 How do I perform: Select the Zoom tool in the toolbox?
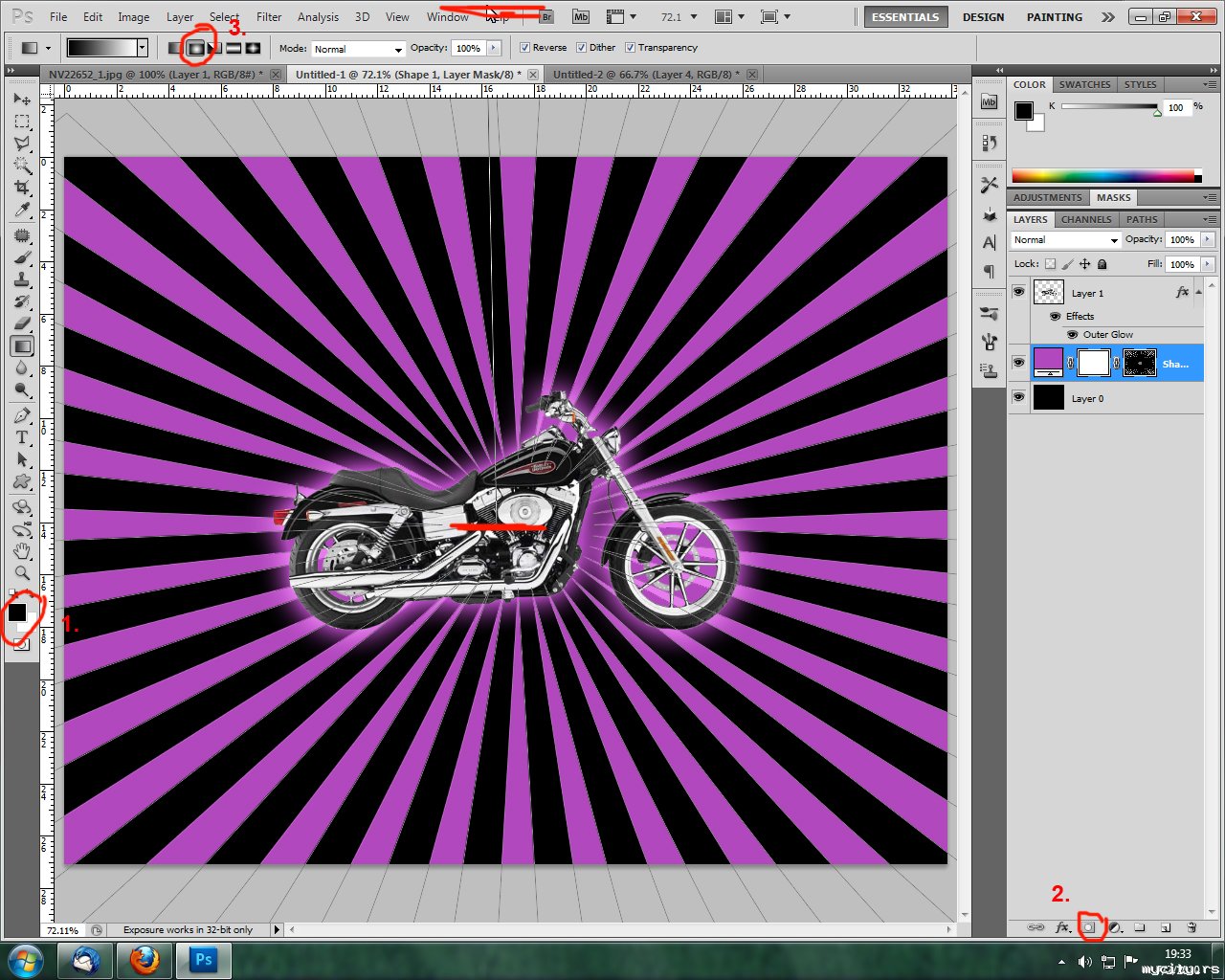21,573
